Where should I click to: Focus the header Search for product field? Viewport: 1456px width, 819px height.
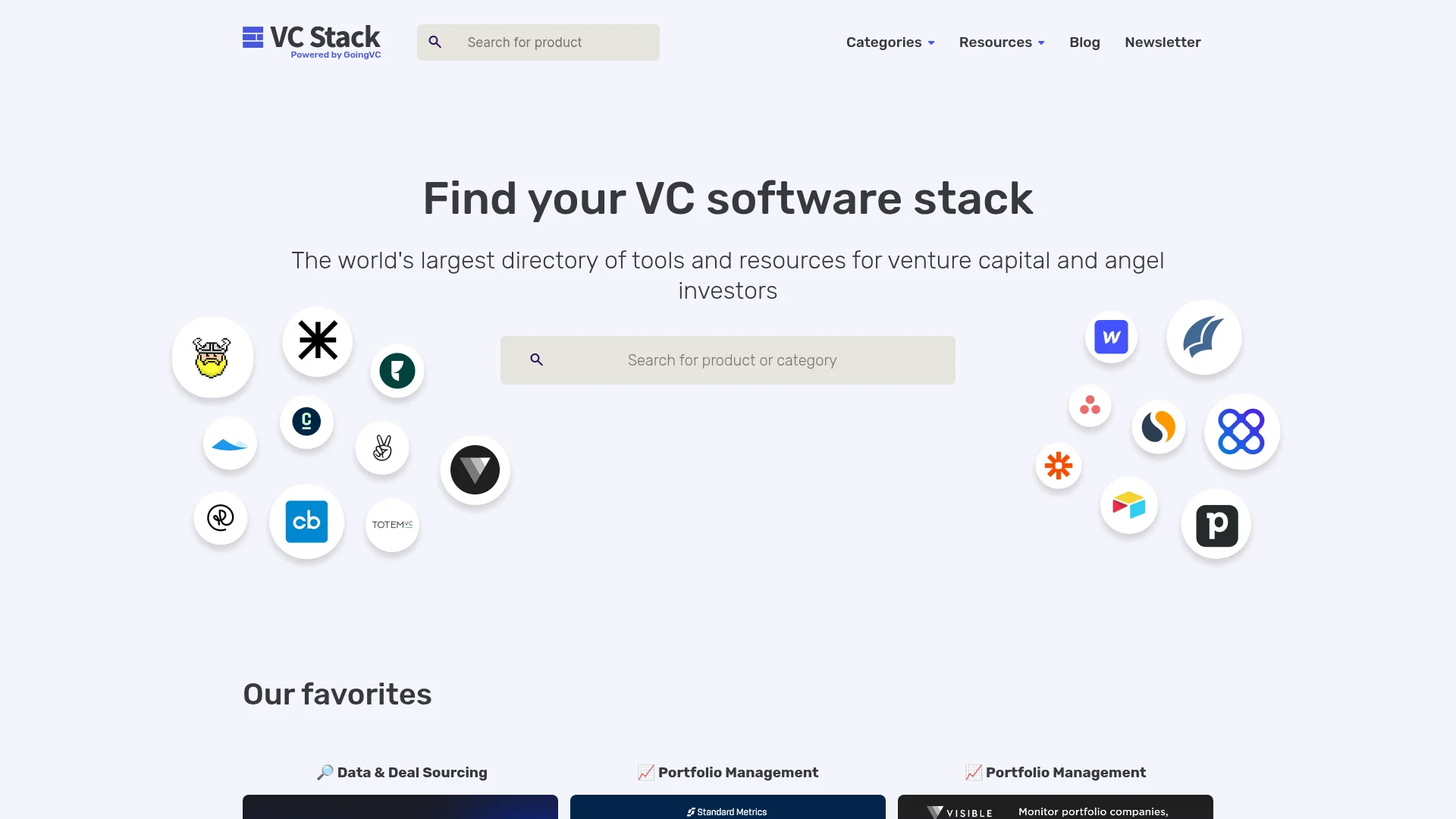538,42
